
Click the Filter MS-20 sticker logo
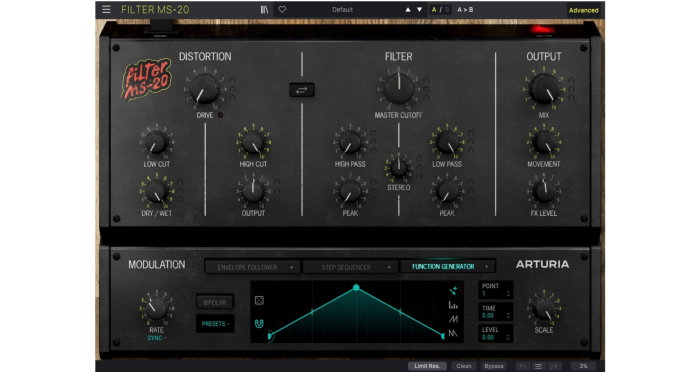[x=146, y=79]
